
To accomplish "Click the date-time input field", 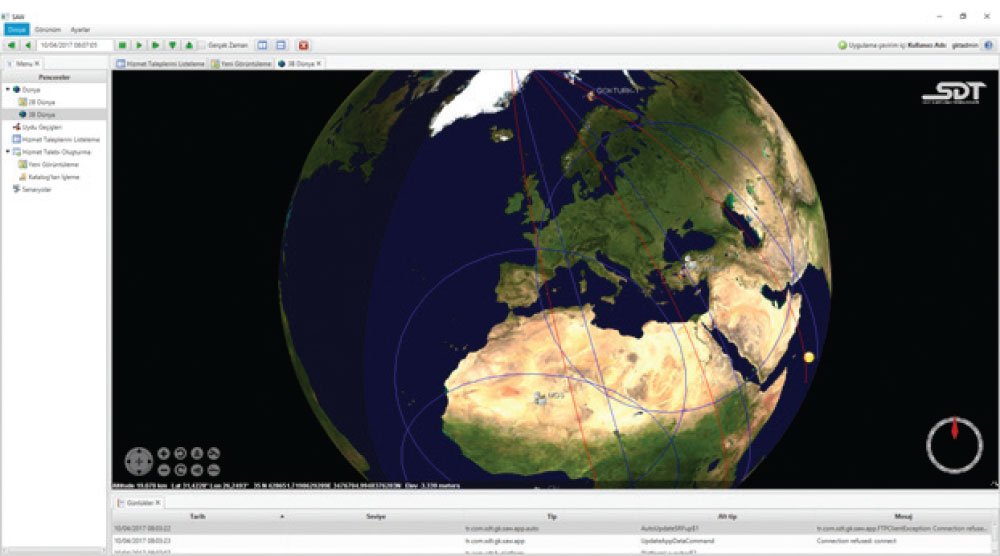I will [x=75, y=45].
